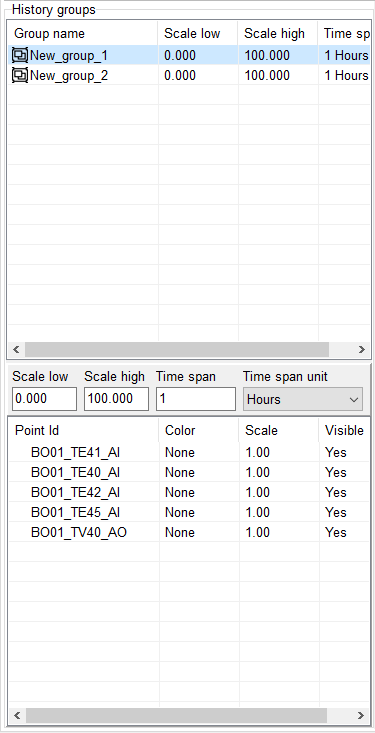Click Visible Yes cell for BO01_TE42_AI
This screenshot has height=733, width=375.
pyautogui.click(x=336, y=493)
